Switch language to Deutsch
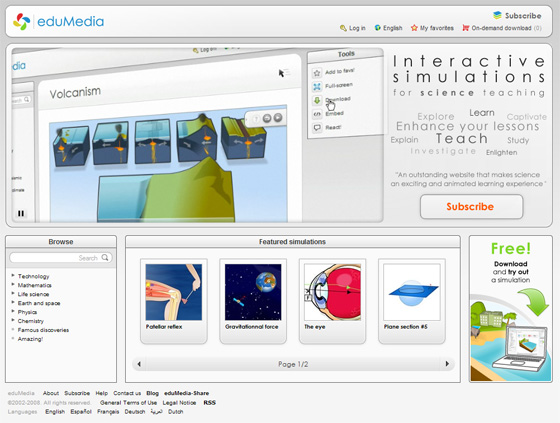The width and height of the screenshot is (560, 423). tap(135, 412)
